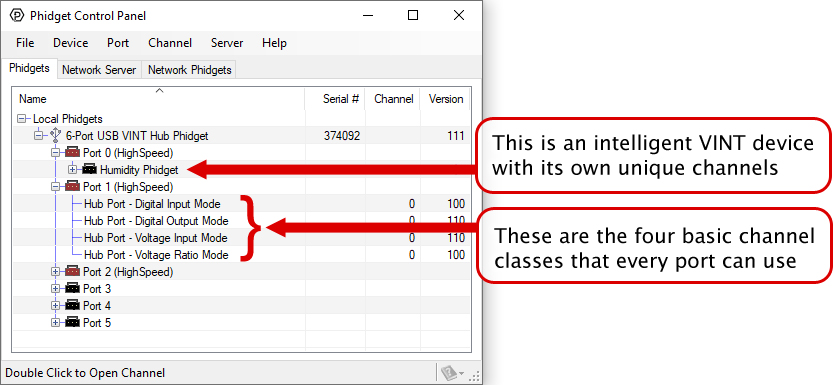Switch to the Network Phidgets tab
Viewport: 839px width, 385px height.
189,70
